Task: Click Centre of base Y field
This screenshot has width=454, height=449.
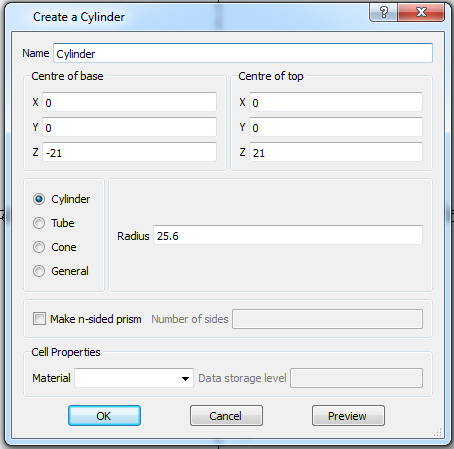Action: click(129, 127)
